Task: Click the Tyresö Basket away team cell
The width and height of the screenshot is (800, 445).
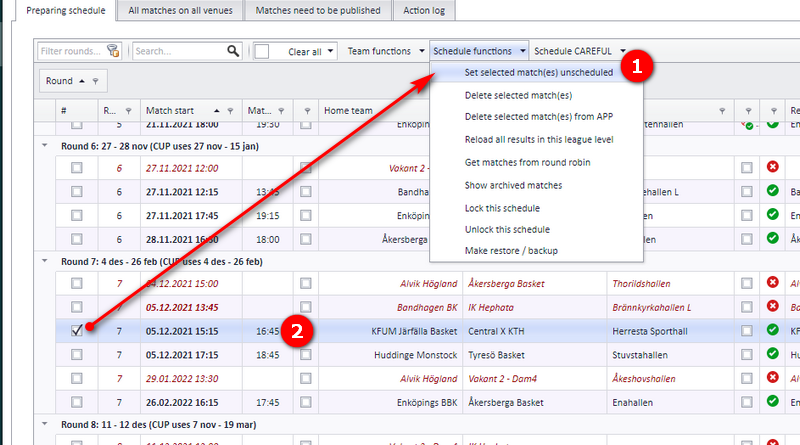Action: coord(535,355)
